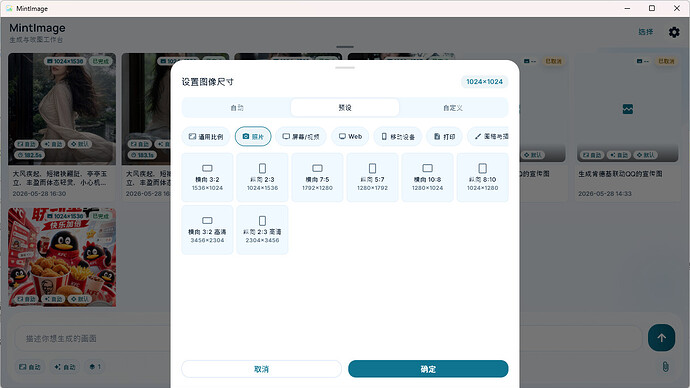The height and width of the screenshot is (388, 690).
Task: Switch to the 预设 tab
Action: coord(345,108)
